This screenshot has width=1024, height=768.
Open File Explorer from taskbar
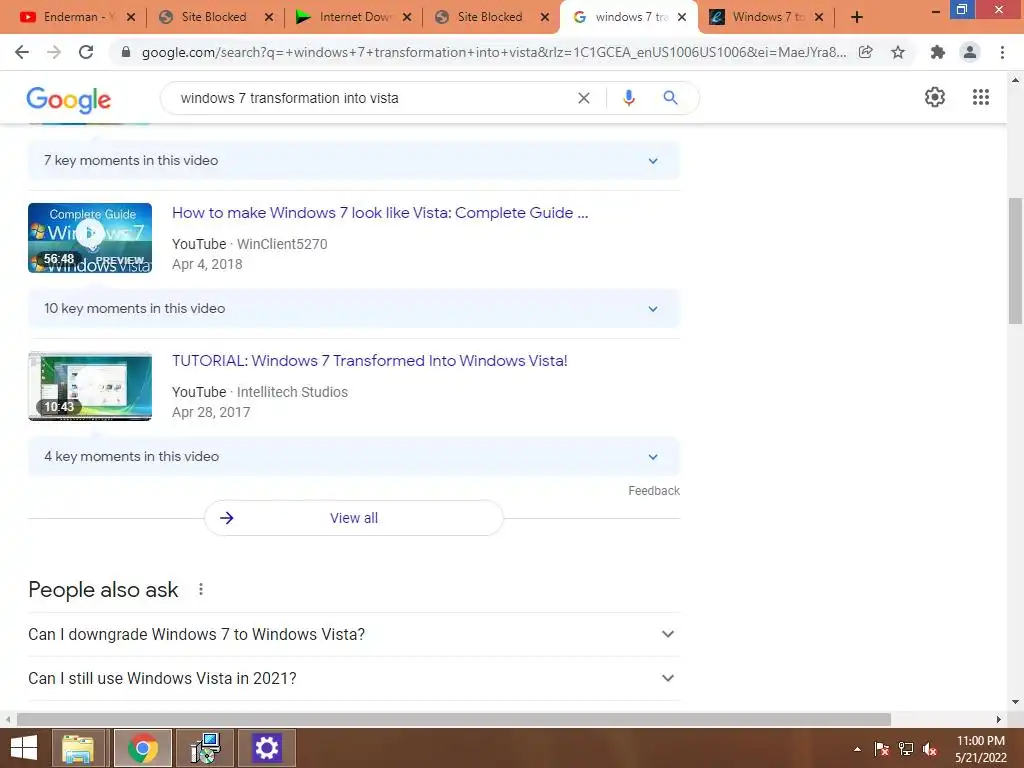click(x=78, y=748)
